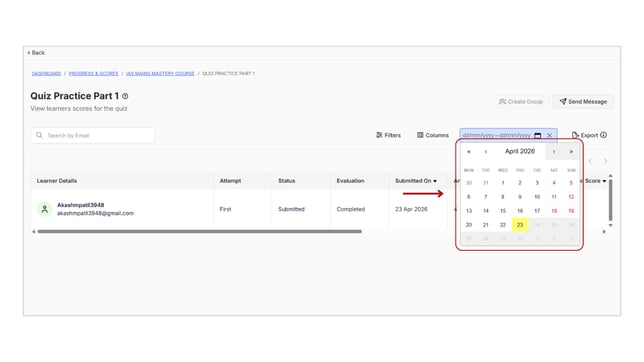Viewport: 644px width, 362px height.
Task: Choose April 21 in the calendar
Action: pos(486,225)
